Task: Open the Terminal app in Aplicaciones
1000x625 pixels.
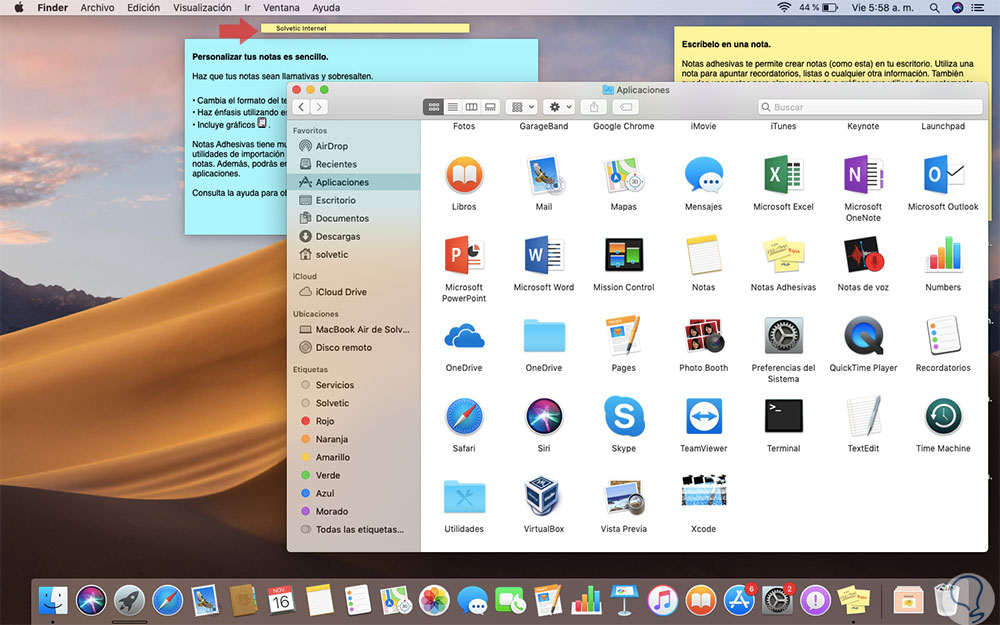Action: click(x=783, y=416)
